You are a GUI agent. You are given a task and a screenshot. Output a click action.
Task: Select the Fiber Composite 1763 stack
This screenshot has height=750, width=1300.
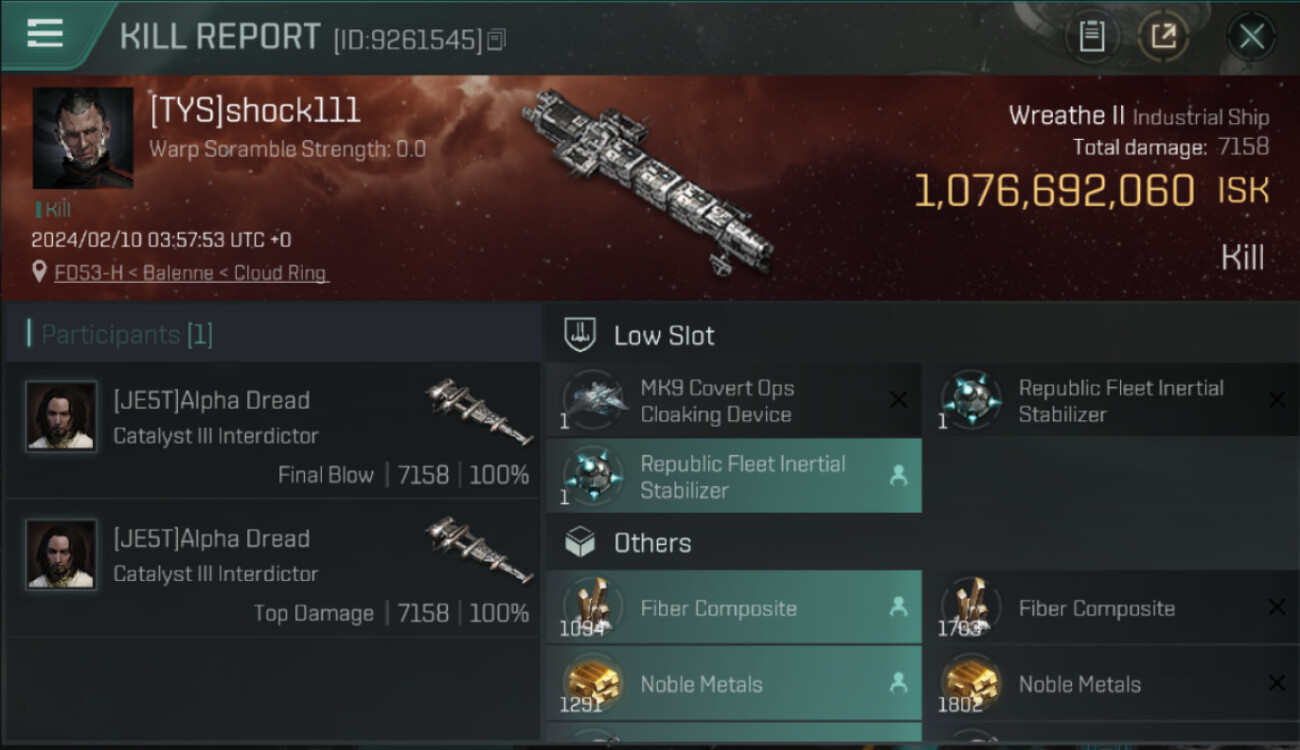(1097, 608)
